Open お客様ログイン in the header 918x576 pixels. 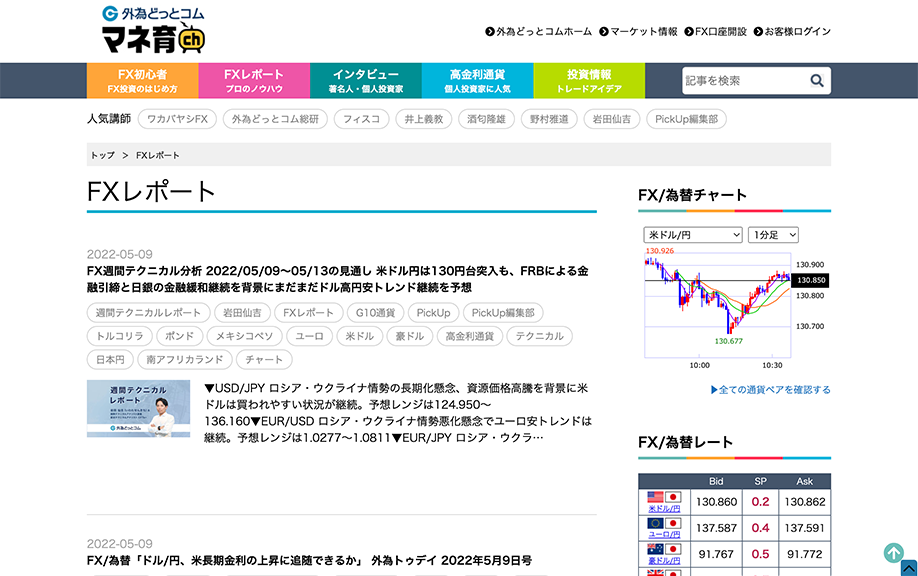792,31
